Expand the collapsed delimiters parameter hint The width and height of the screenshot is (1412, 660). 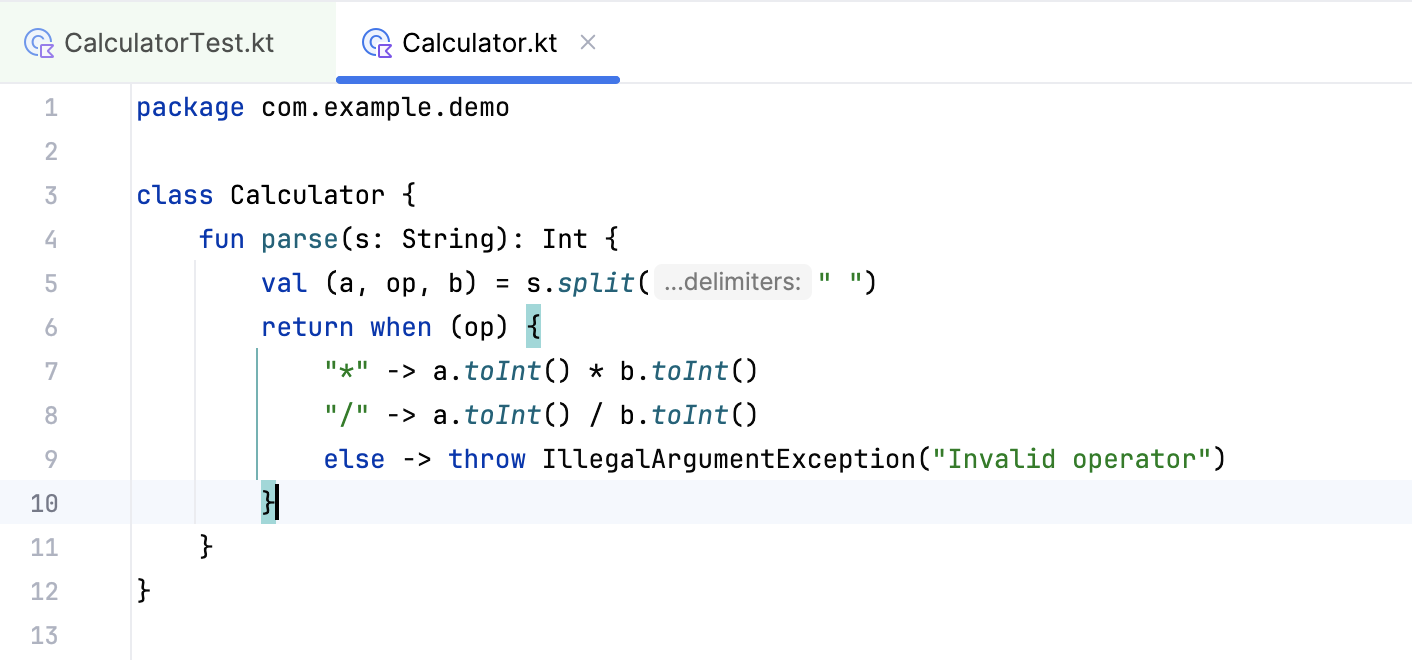point(733,282)
